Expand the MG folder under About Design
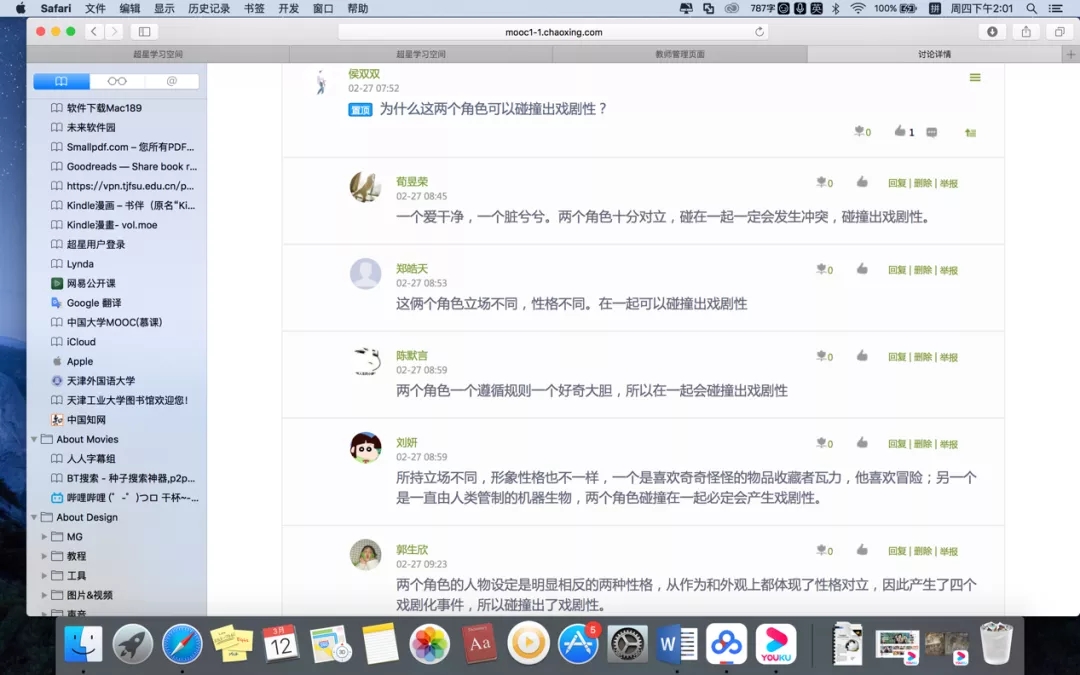 (44, 537)
